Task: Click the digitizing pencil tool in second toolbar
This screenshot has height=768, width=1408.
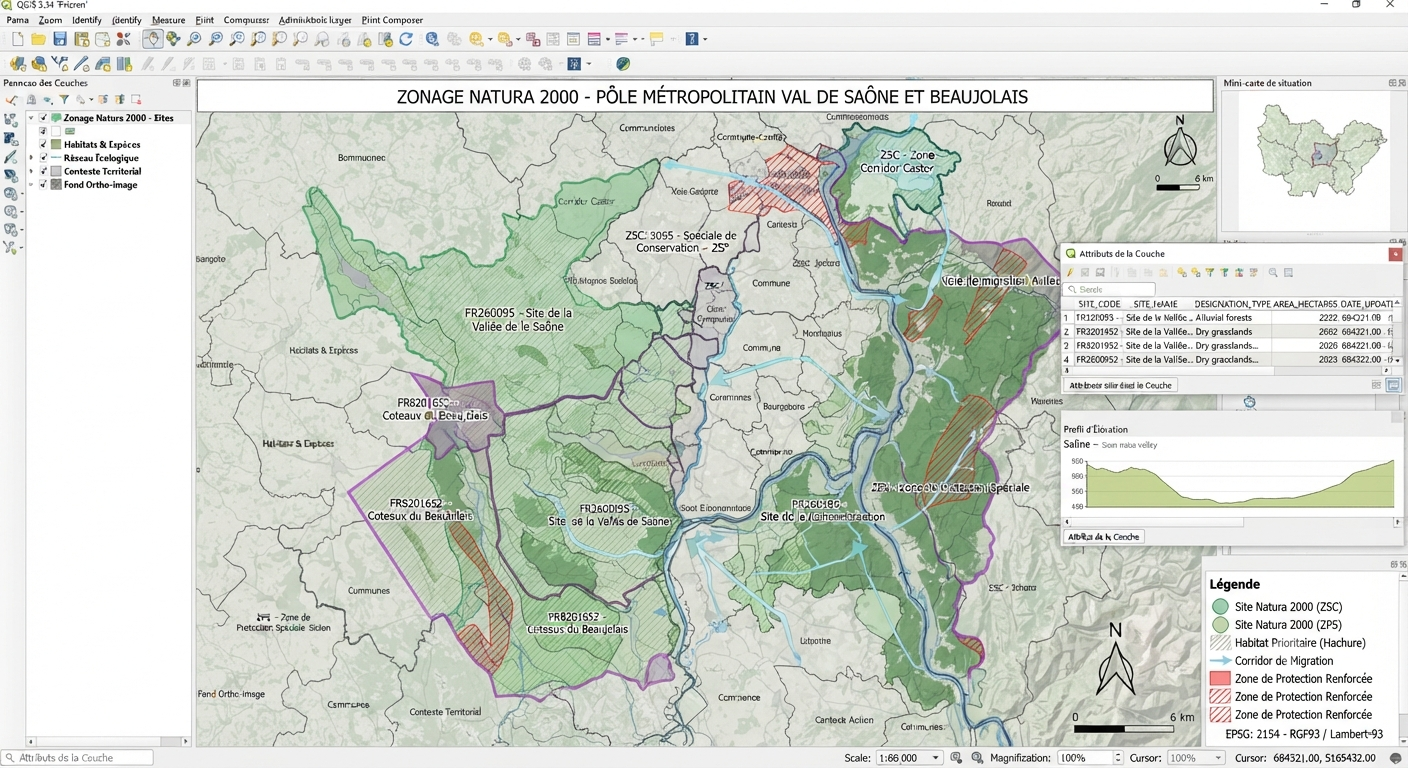Action: pyautogui.click(x=81, y=64)
